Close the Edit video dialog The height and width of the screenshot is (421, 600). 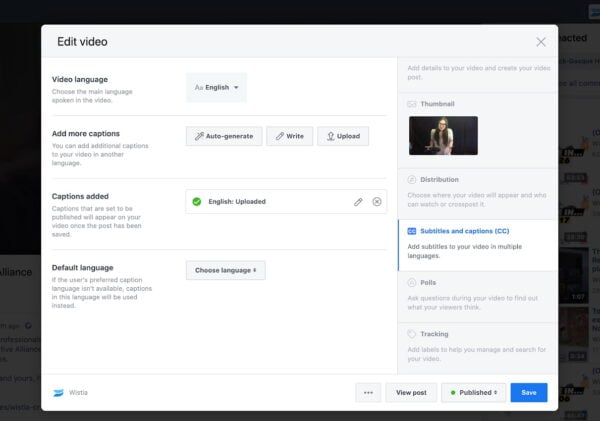(x=541, y=42)
